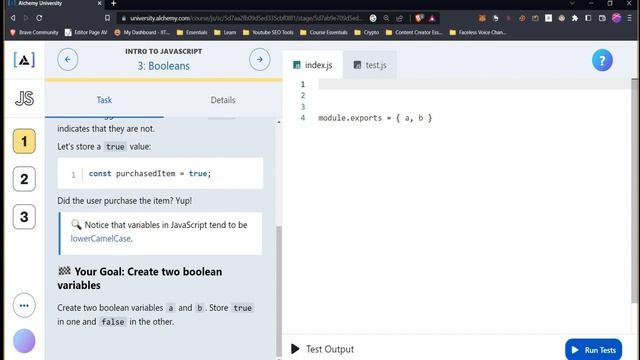
Task: Open the Youtube SEO Tools bookmark folder
Action: coord(268,32)
